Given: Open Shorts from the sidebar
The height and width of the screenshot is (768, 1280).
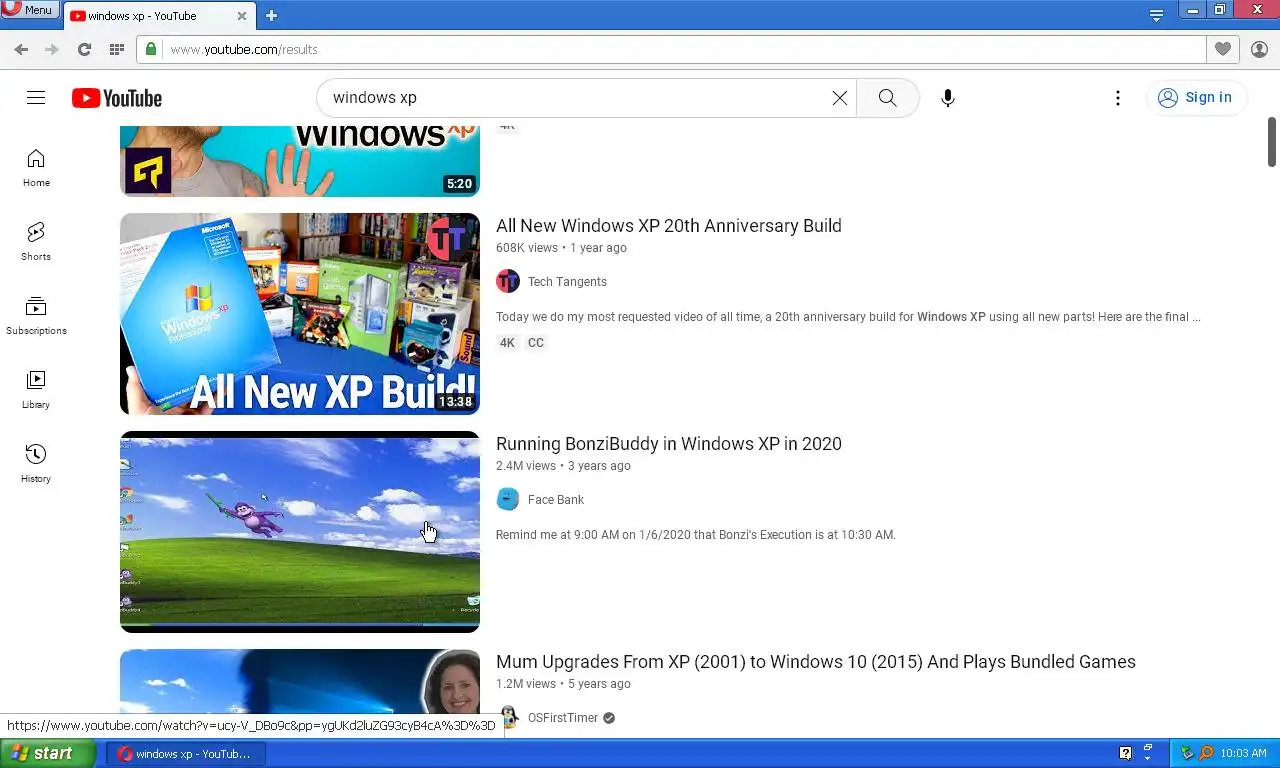Looking at the screenshot, I should pyautogui.click(x=36, y=242).
